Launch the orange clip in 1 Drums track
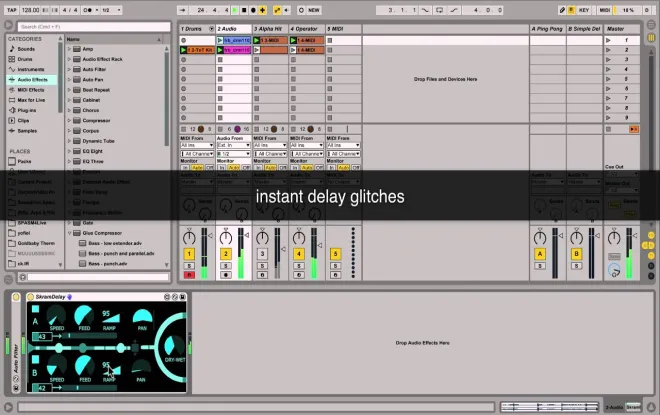 (x=183, y=50)
